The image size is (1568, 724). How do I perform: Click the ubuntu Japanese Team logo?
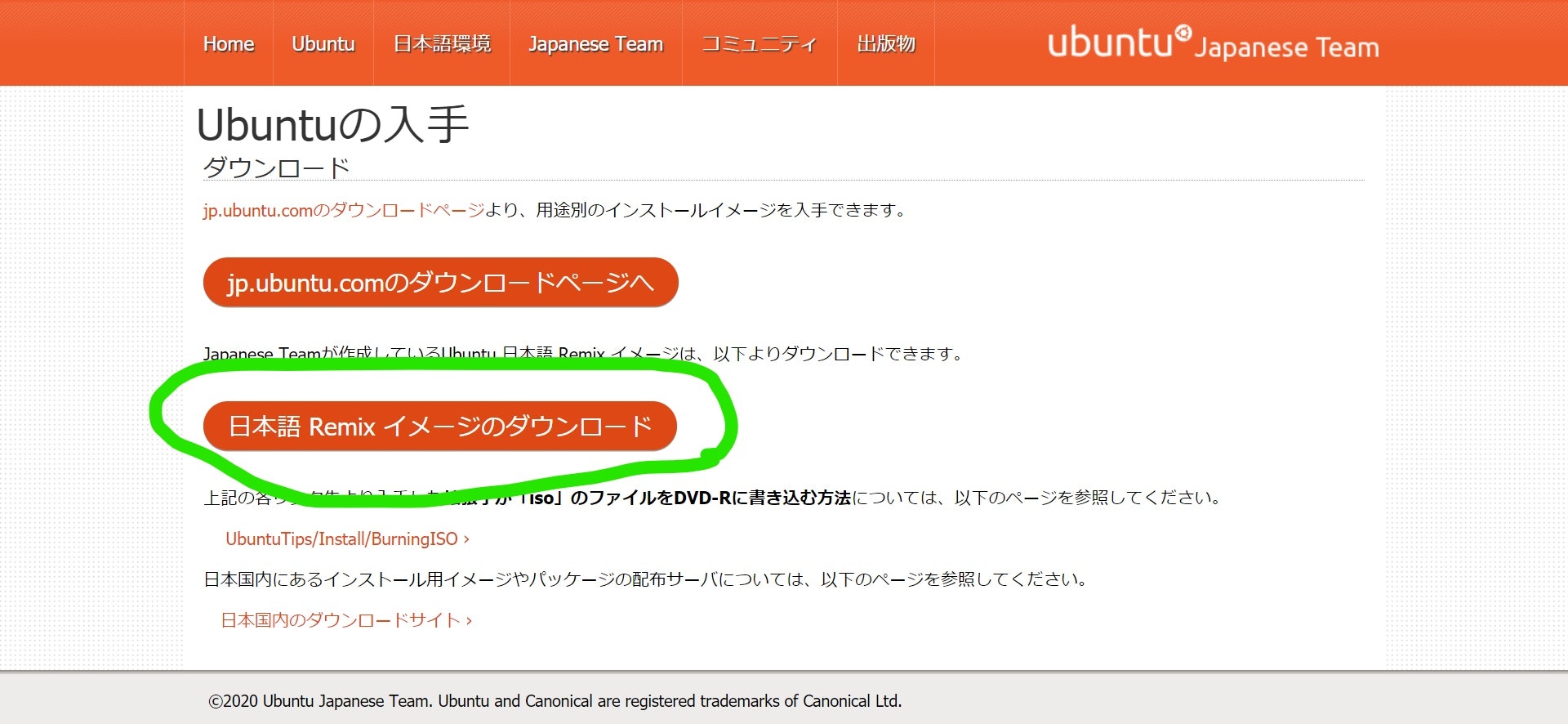1214,43
